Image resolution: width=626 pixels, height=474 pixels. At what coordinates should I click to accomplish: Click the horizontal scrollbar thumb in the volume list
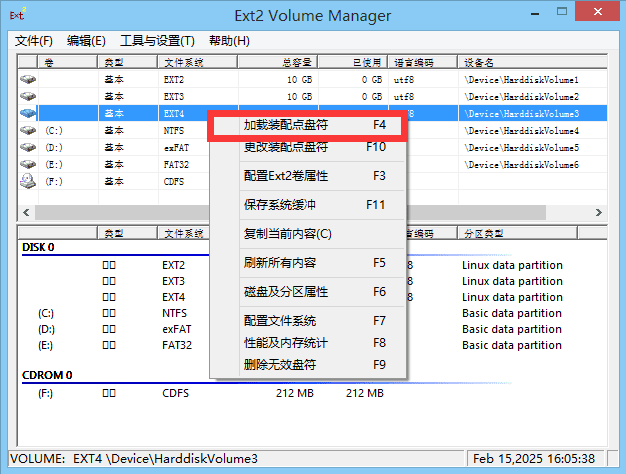(290, 212)
